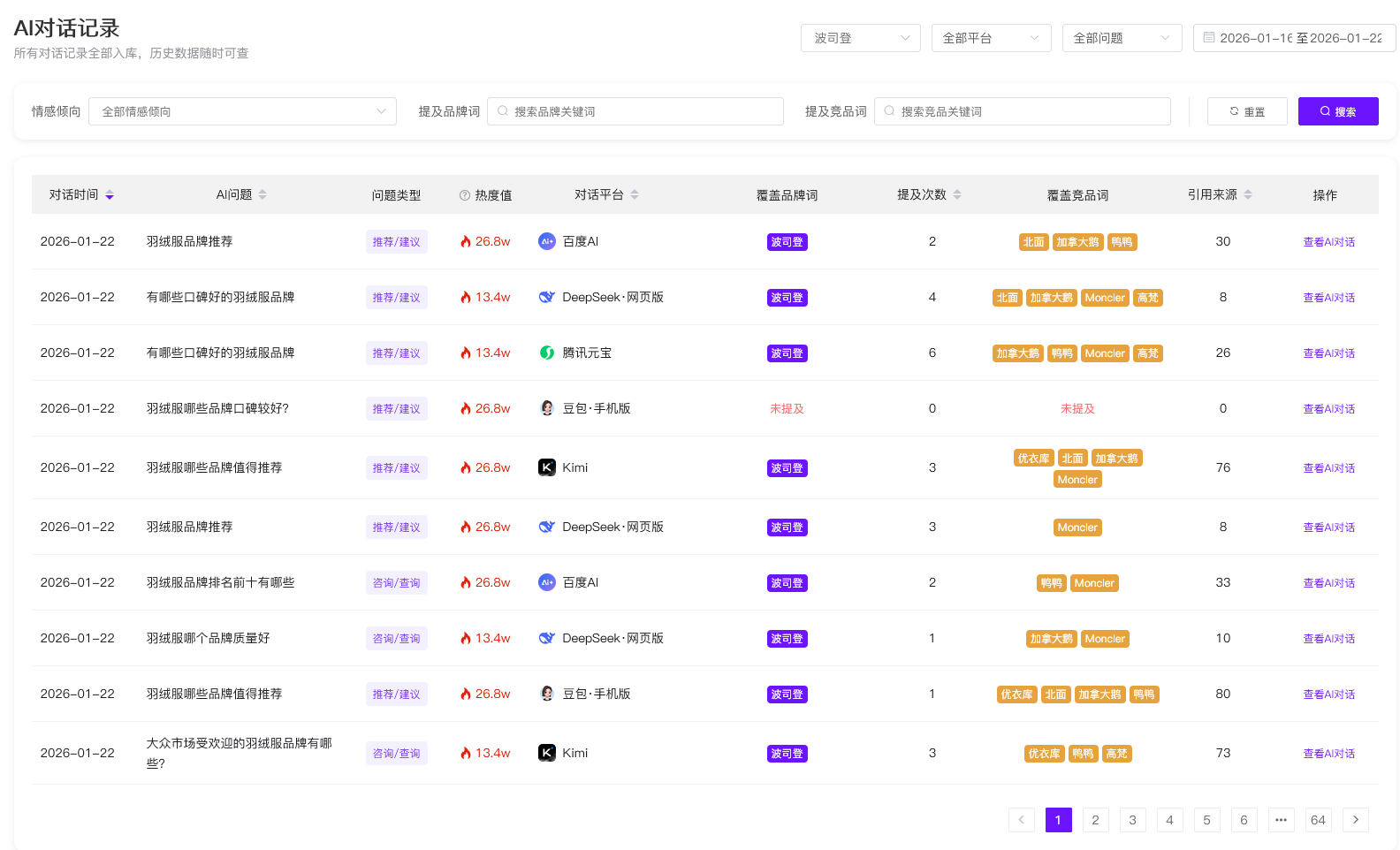Open 查看AI对话 for the Kimi row with 76 sources
The height and width of the screenshot is (850, 1400).
[x=1328, y=468]
